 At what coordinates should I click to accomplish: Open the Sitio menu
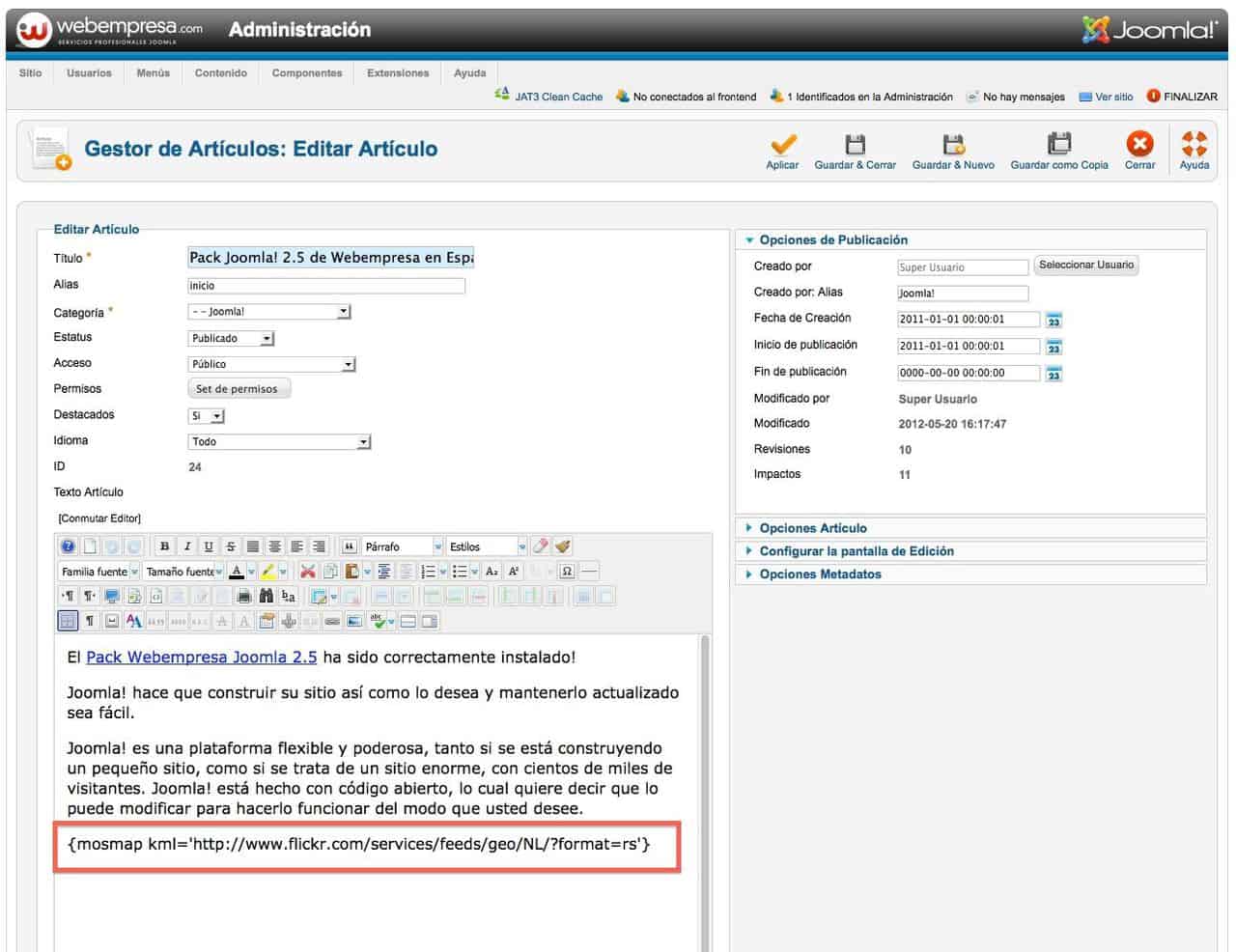click(31, 73)
